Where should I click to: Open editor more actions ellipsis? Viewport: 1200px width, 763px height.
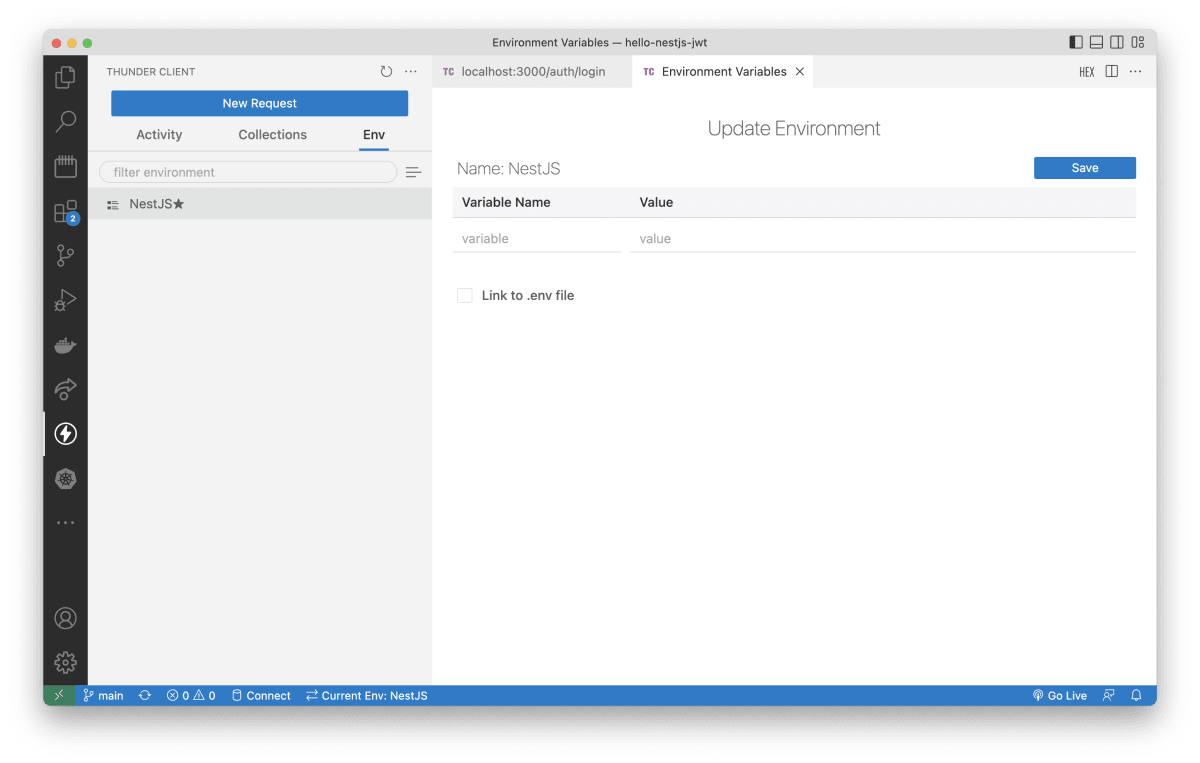click(1135, 72)
